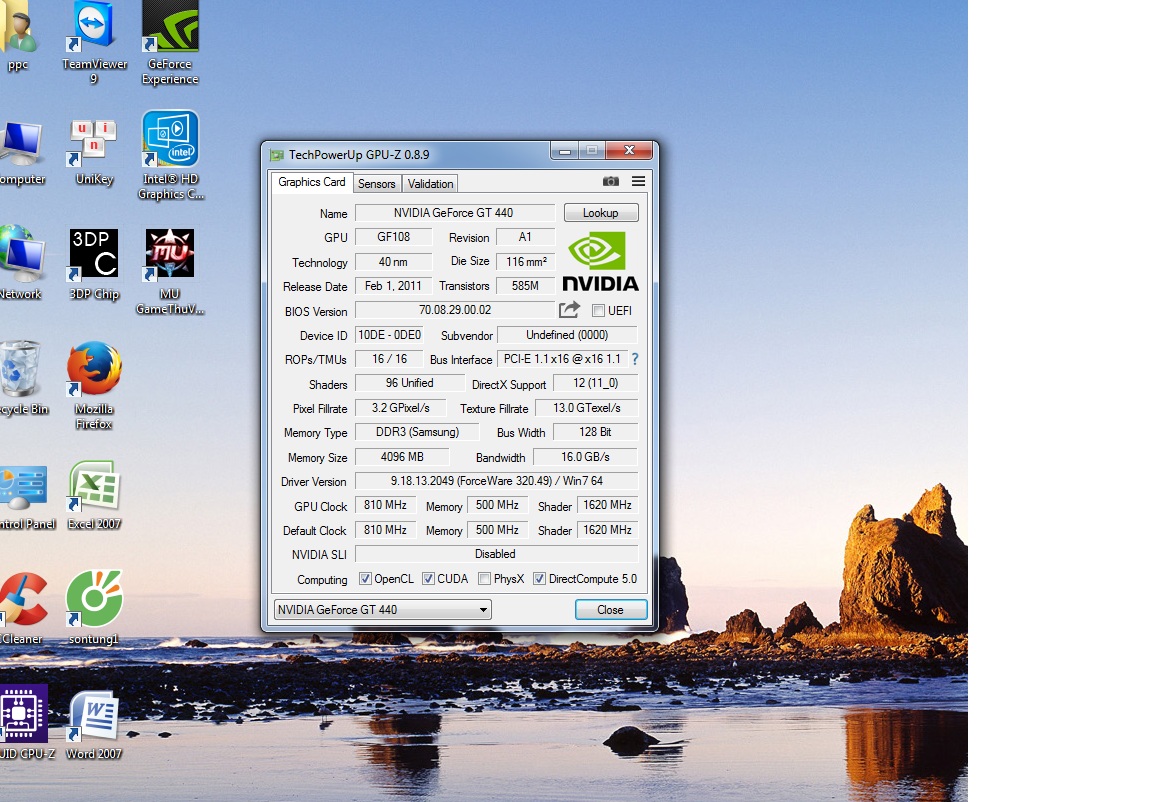The width and height of the screenshot is (1152, 802).
Task: Click Memory Size value 4096 MB
Action: [402, 457]
